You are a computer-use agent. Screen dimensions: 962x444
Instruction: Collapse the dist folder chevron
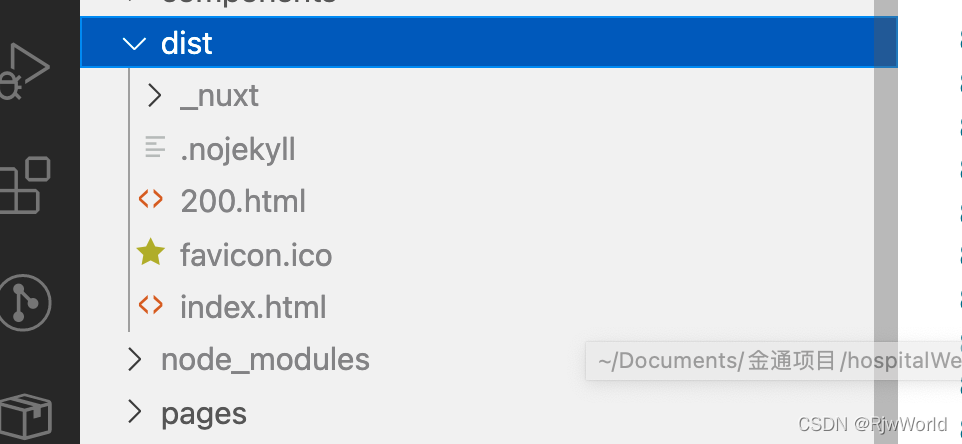(x=134, y=43)
